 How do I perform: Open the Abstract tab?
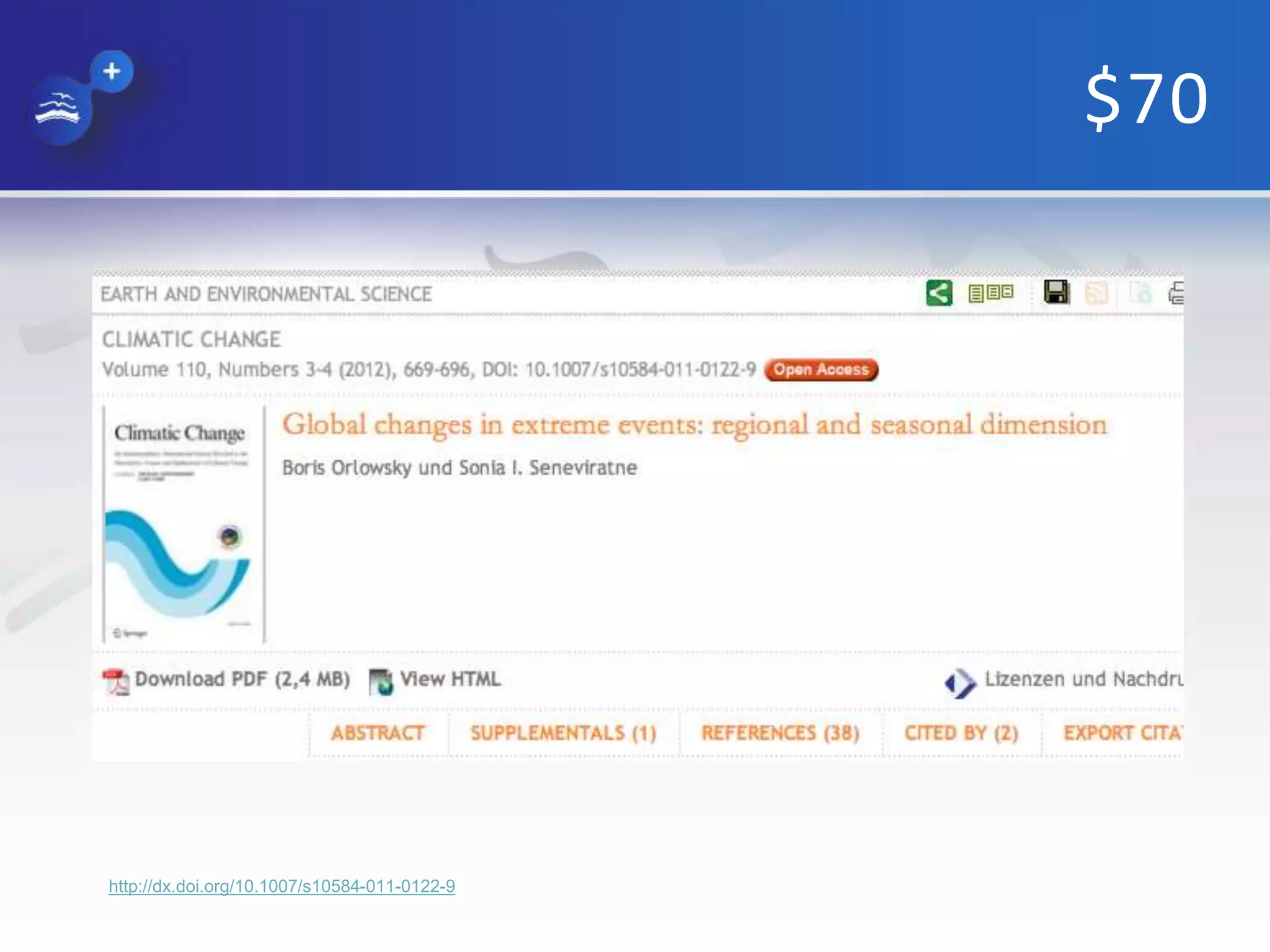(x=378, y=733)
